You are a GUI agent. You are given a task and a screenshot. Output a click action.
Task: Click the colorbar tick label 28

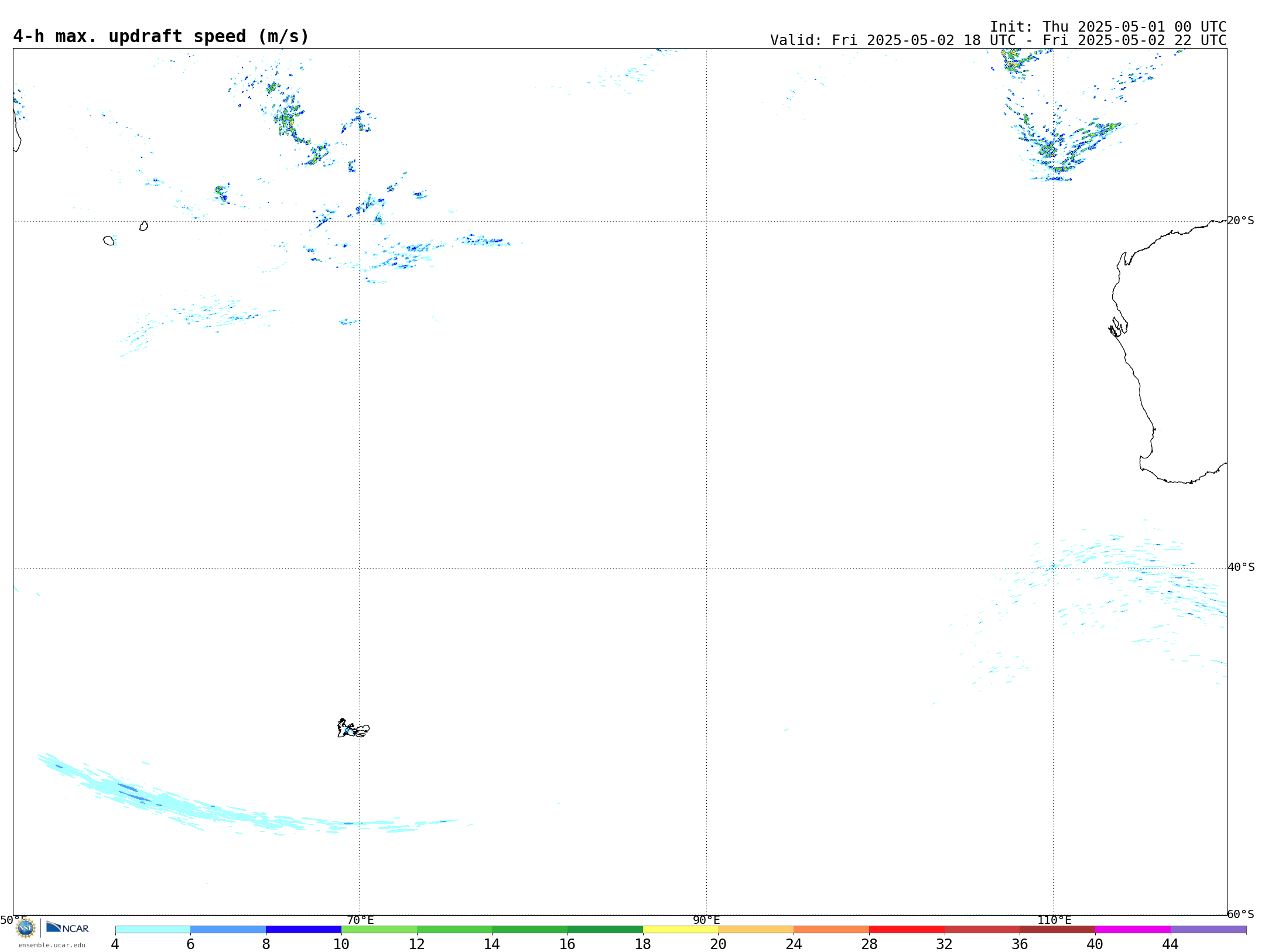pos(869,944)
